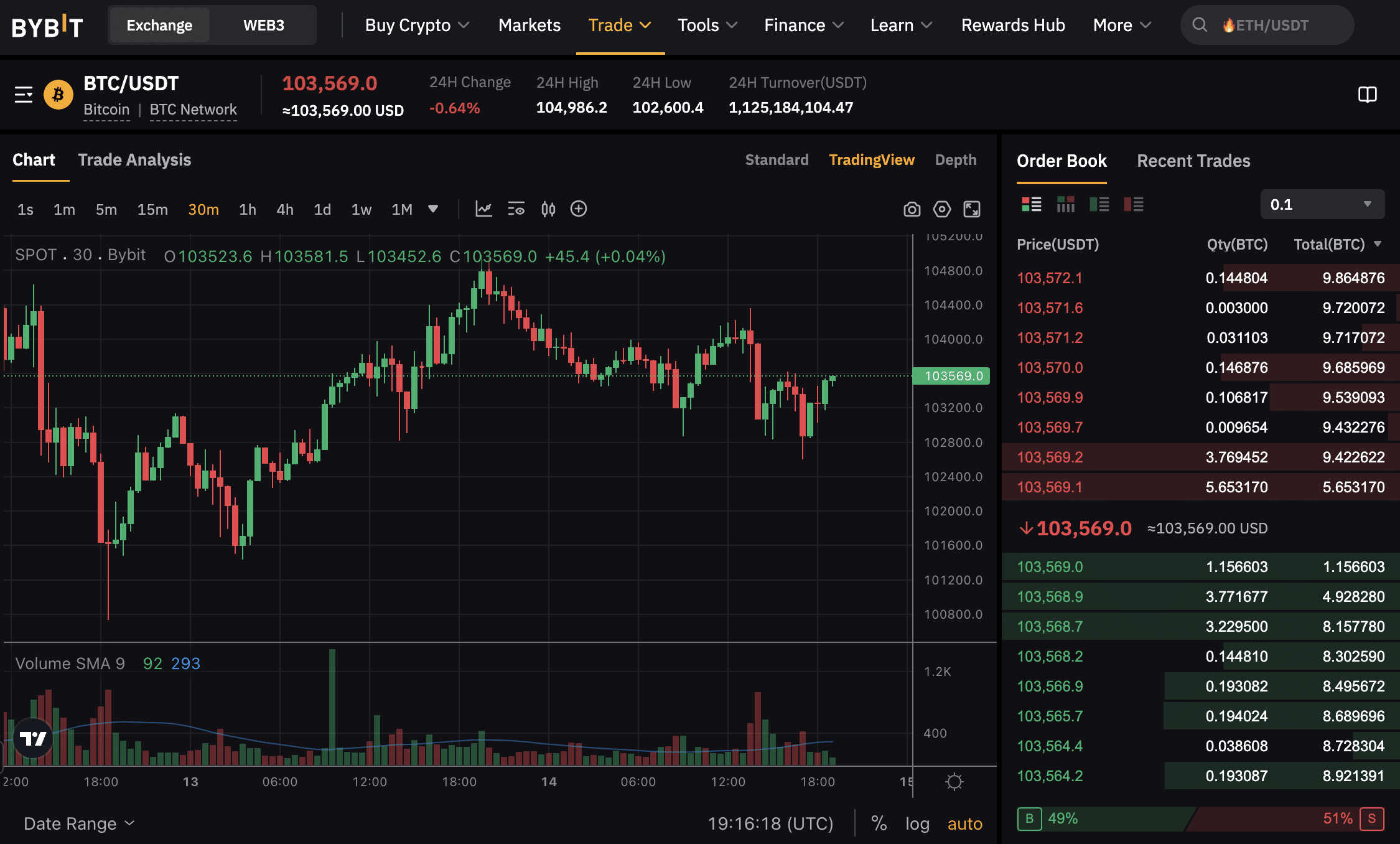Take a chart screenshot with the camera icon
Image resolution: width=1400 pixels, height=844 pixels.
pyautogui.click(x=912, y=209)
